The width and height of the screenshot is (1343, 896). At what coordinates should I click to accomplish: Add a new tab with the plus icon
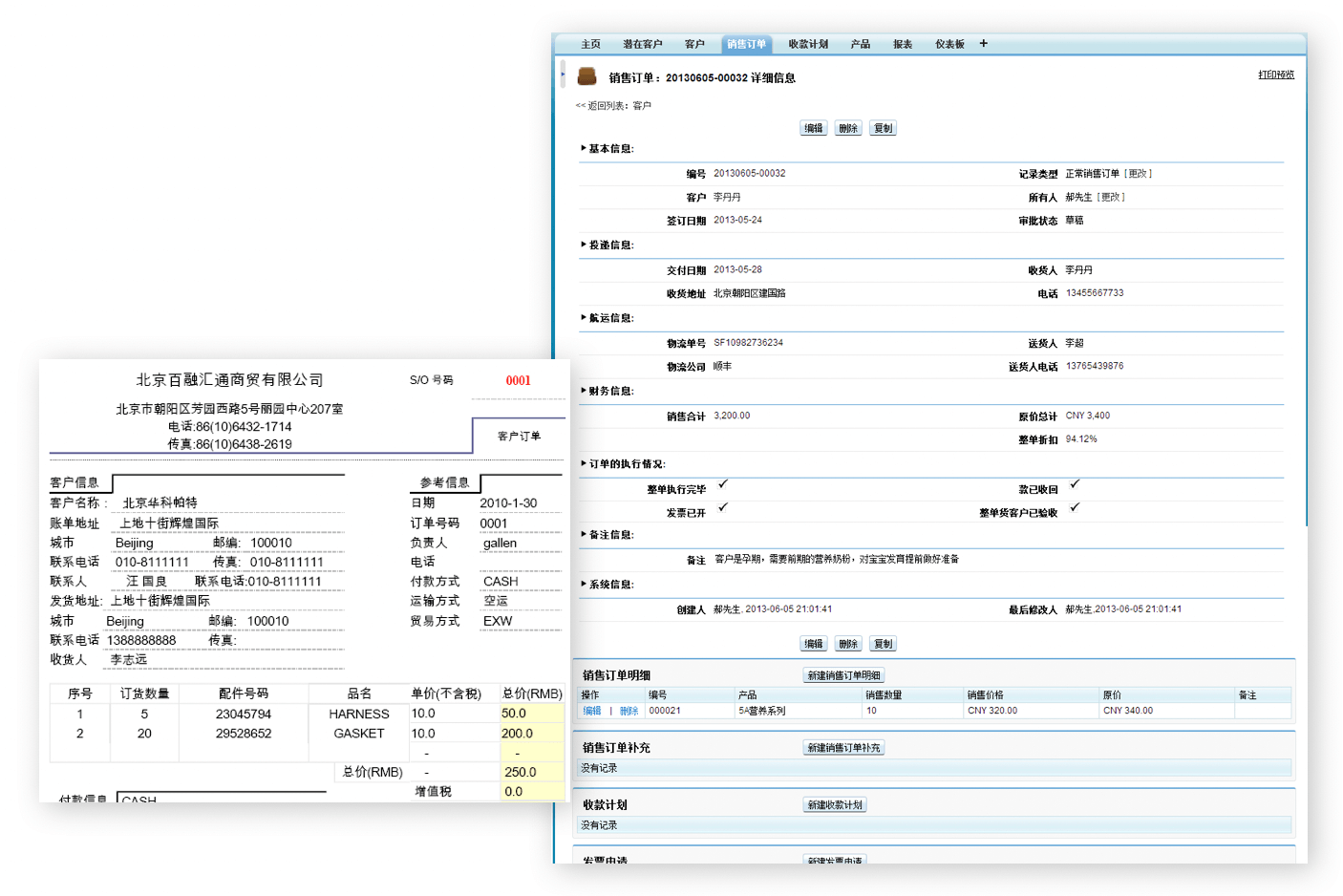pyautogui.click(x=983, y=43)
